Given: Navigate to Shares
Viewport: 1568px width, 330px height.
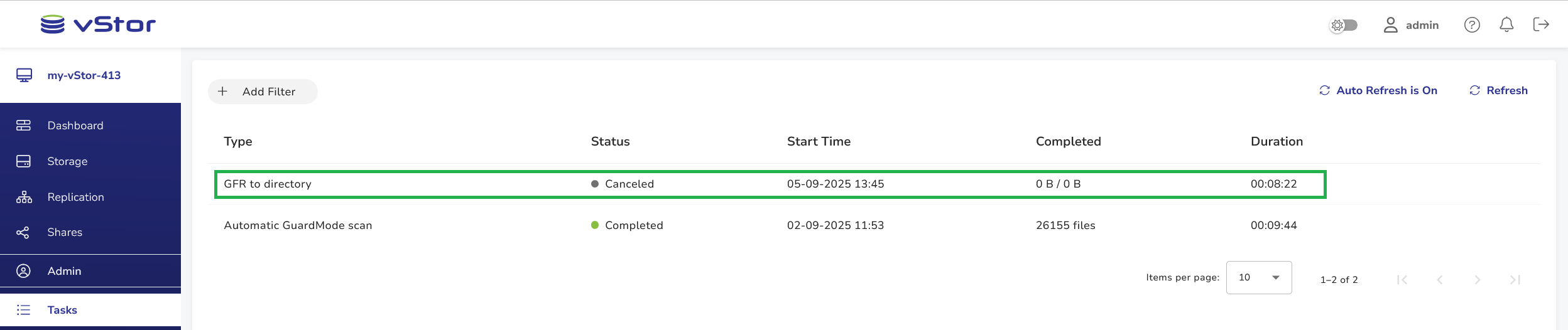Looking at the screenshot, I should 65,232.
